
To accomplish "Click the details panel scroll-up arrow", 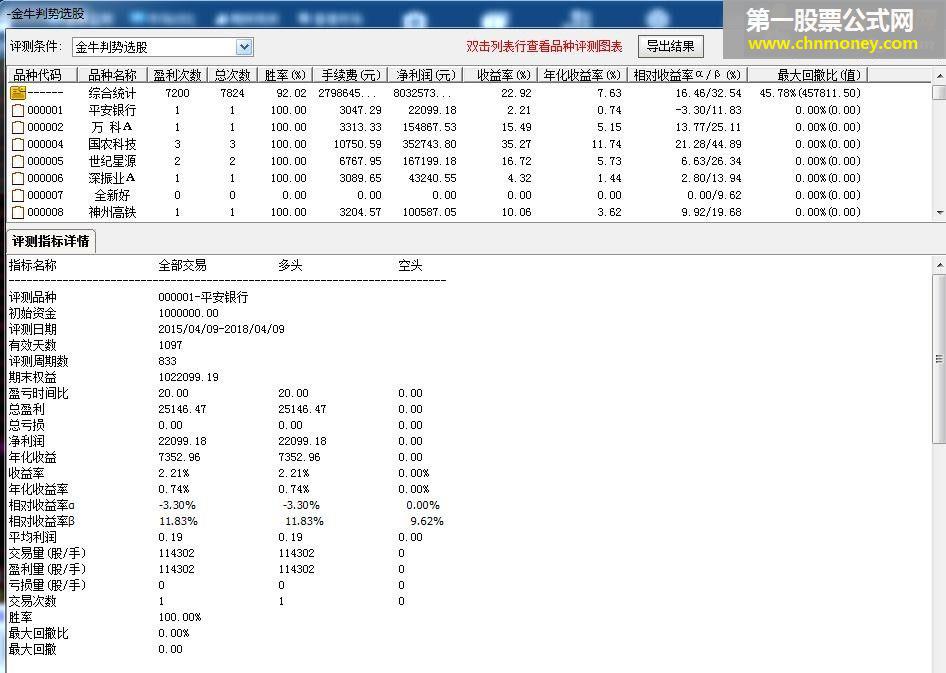I will tap(939, 264).
